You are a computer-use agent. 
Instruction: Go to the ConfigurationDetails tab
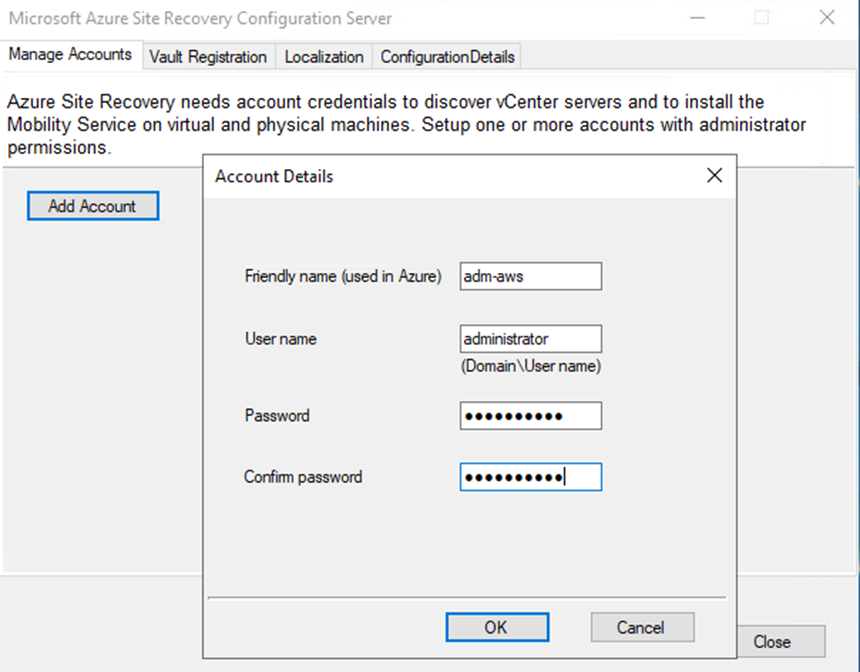tap(447, 57)
